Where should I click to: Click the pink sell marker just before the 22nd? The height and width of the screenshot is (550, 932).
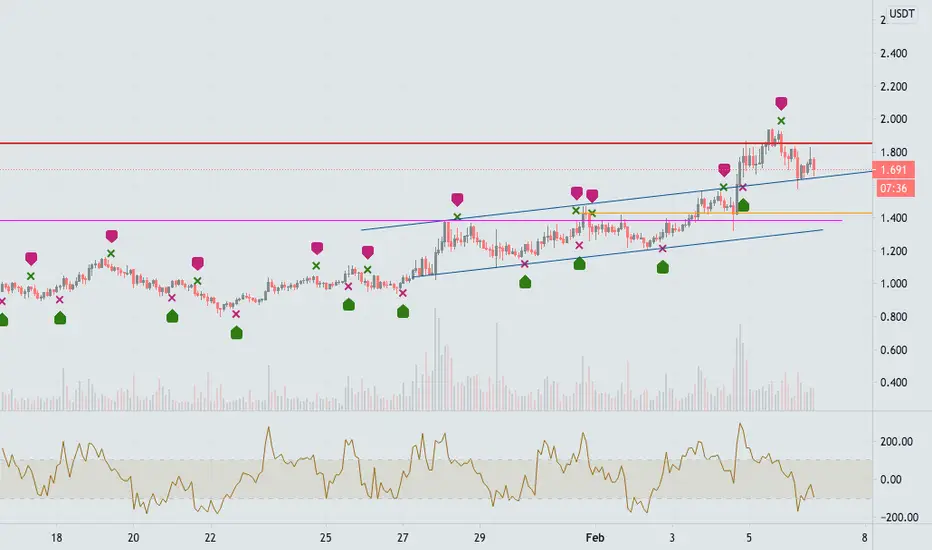click(x=197, y=263)
